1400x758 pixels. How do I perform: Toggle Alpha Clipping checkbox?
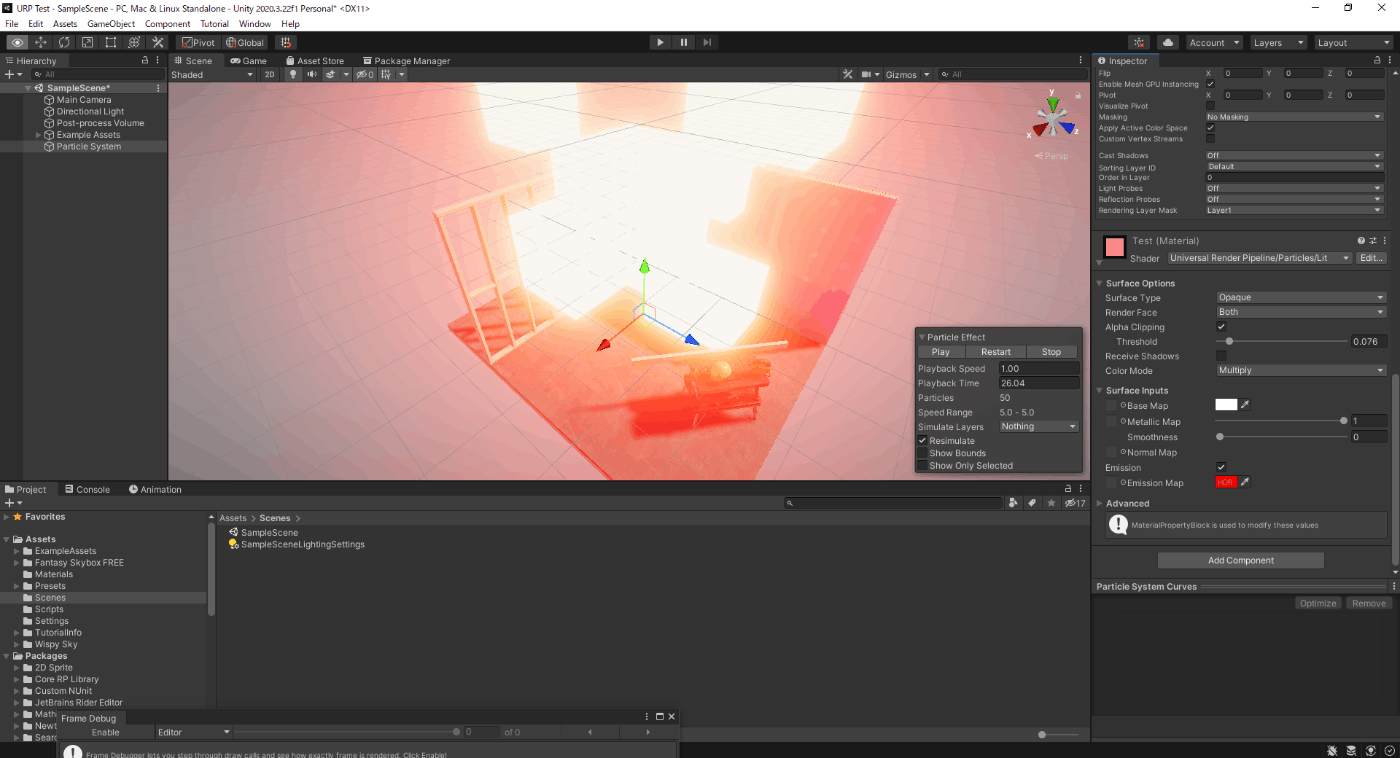pos(1221,327)
